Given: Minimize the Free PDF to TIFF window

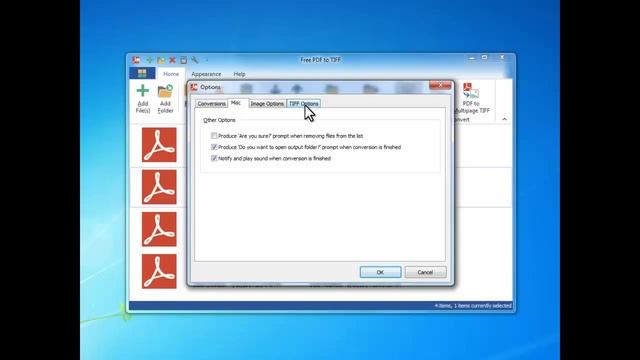Looking at the screenshot, I should click(472, 58).
